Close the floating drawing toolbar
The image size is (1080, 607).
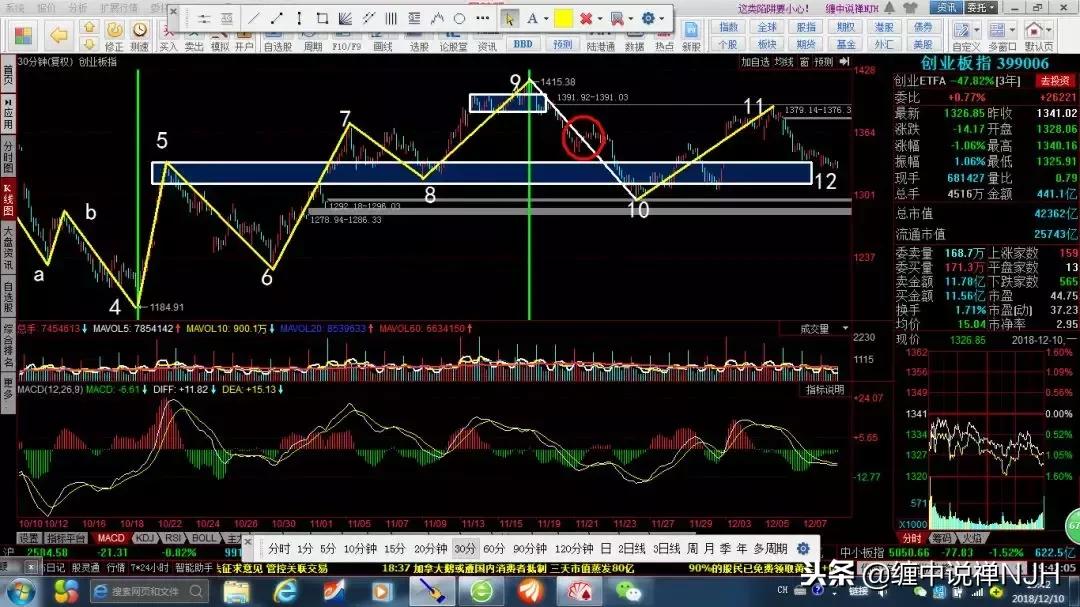click(174, 12)
